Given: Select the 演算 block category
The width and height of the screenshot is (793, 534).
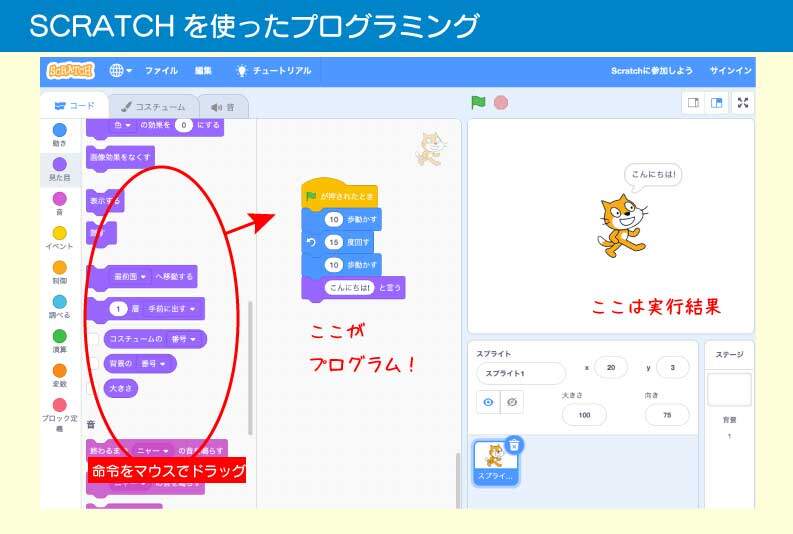Looking at the screenshot, I should point(60,341).
